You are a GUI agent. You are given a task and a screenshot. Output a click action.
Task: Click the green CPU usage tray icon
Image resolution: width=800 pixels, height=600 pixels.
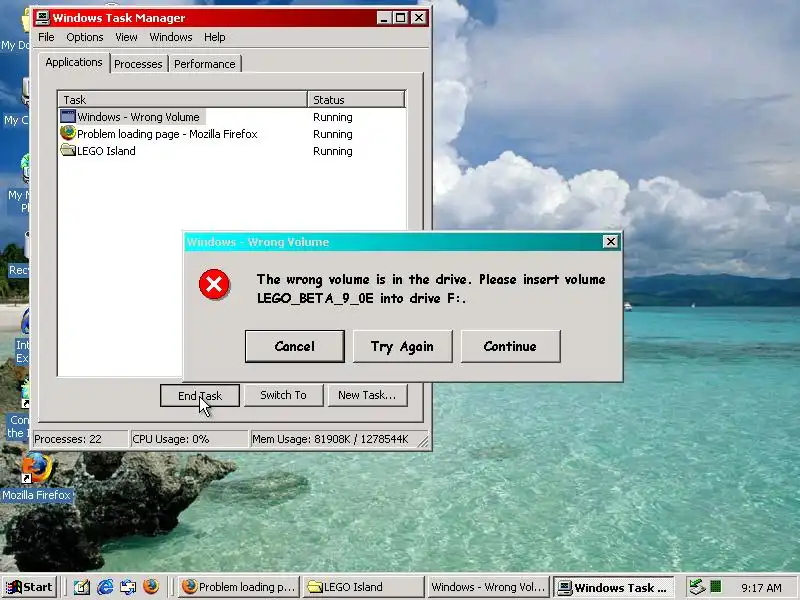point(716,587)
